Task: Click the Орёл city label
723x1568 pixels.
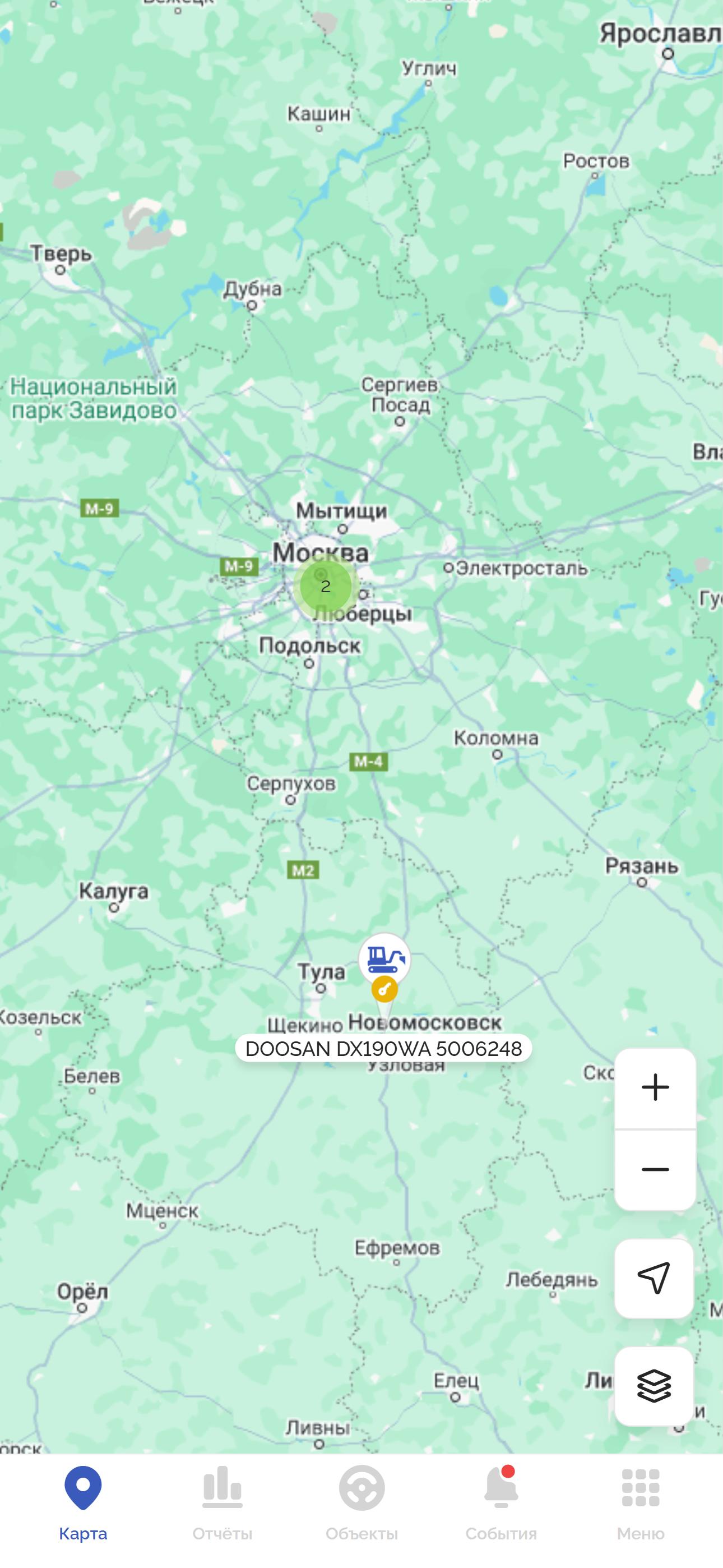Action: [83, 1291]
